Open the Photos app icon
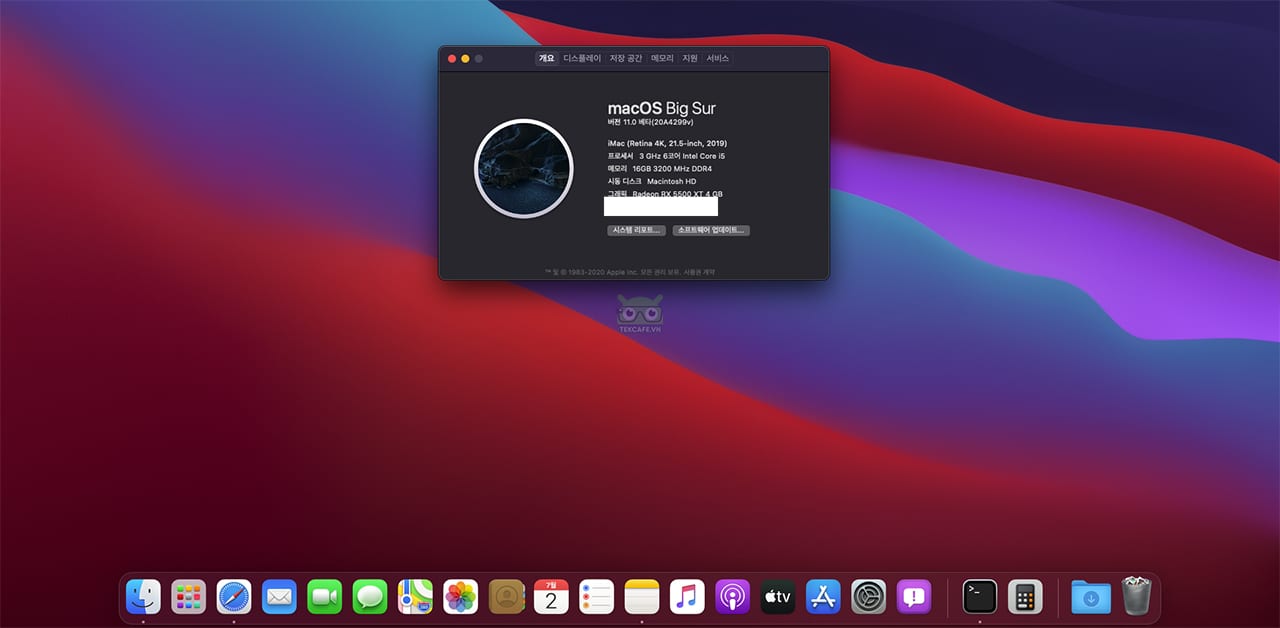The width and height of the screenshot is (1280, 628). tap(461, 597)
